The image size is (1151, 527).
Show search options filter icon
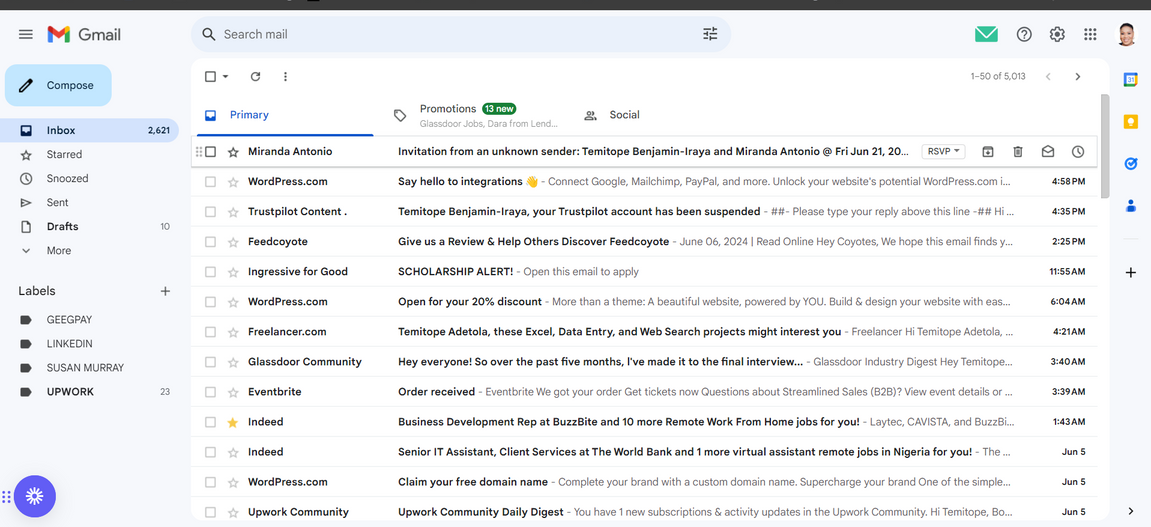point(710,34)
